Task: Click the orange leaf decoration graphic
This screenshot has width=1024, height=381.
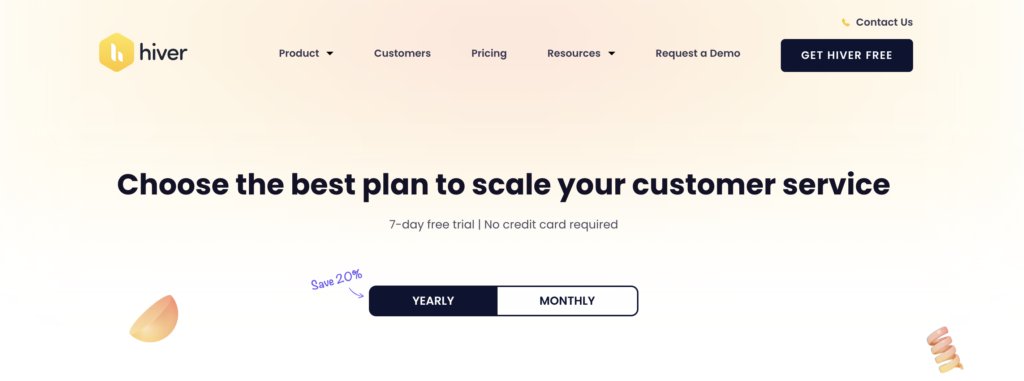Action: [x=154, y=318]
